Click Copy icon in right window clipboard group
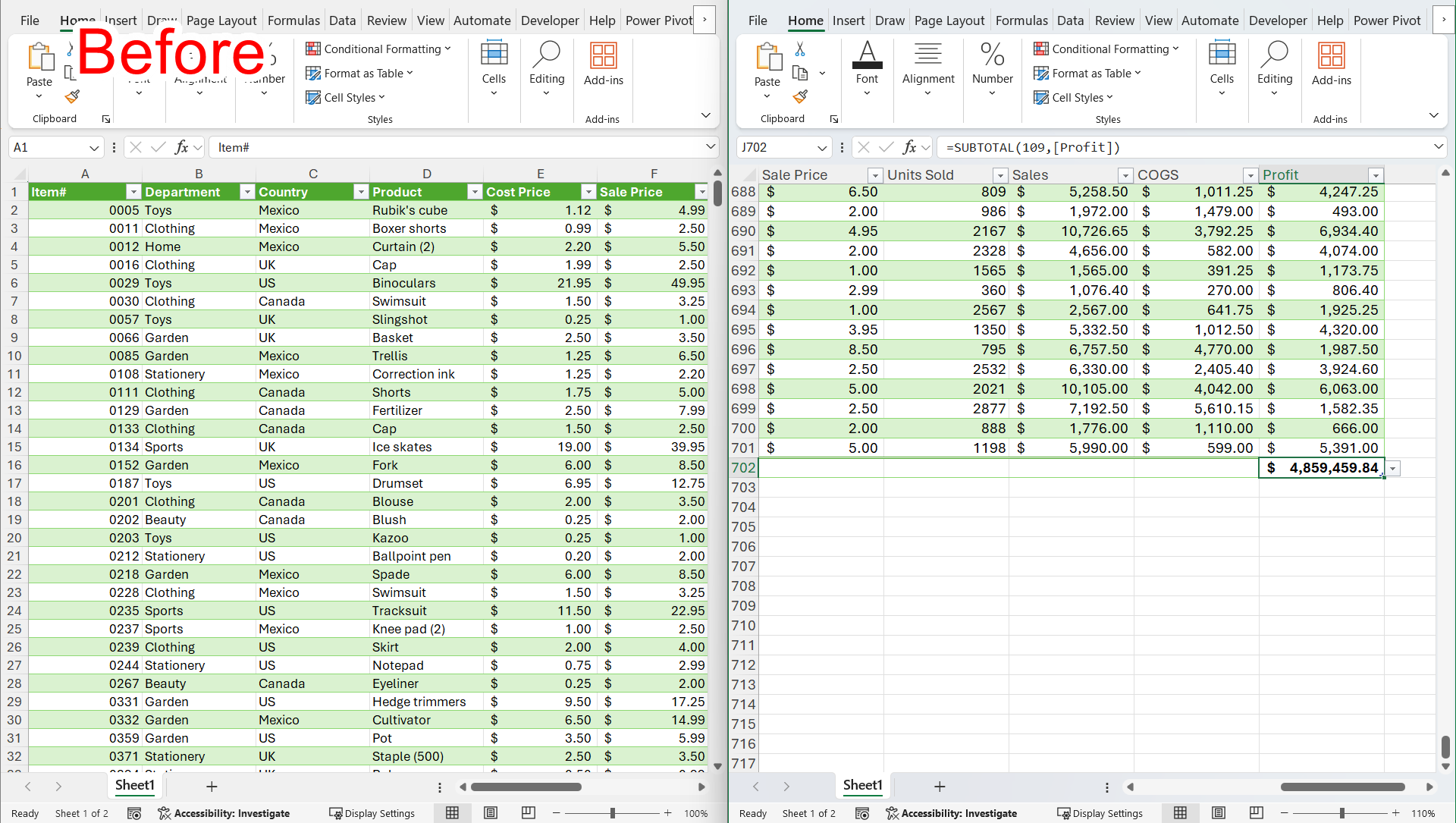Screen dimensions: 1456x823 click(800, 74)
